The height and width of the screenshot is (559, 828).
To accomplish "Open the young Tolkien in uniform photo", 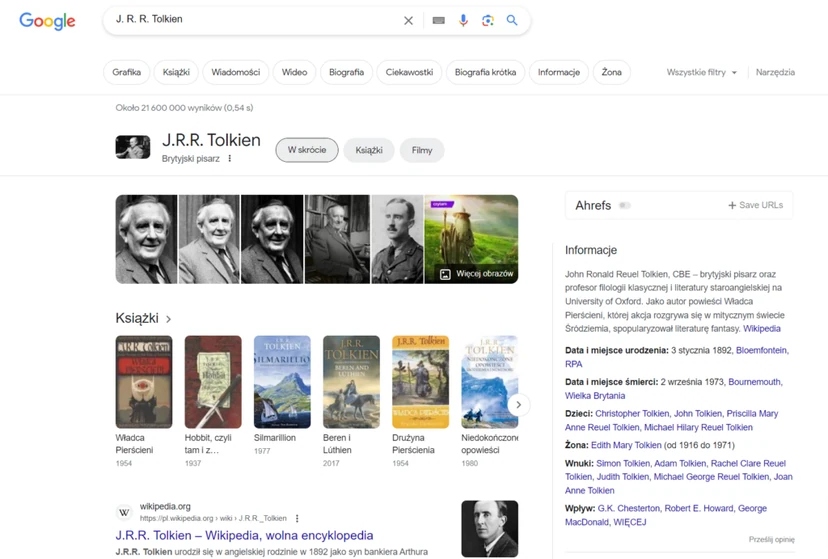I will (397, 239).
